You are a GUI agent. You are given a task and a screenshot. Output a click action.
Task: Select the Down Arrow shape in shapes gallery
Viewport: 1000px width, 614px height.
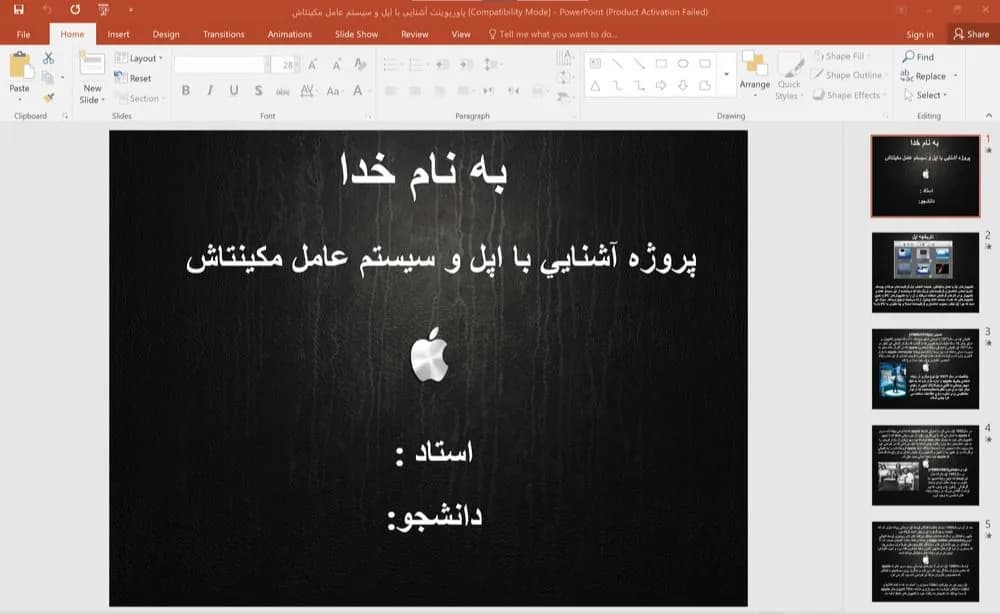[683, 85]
